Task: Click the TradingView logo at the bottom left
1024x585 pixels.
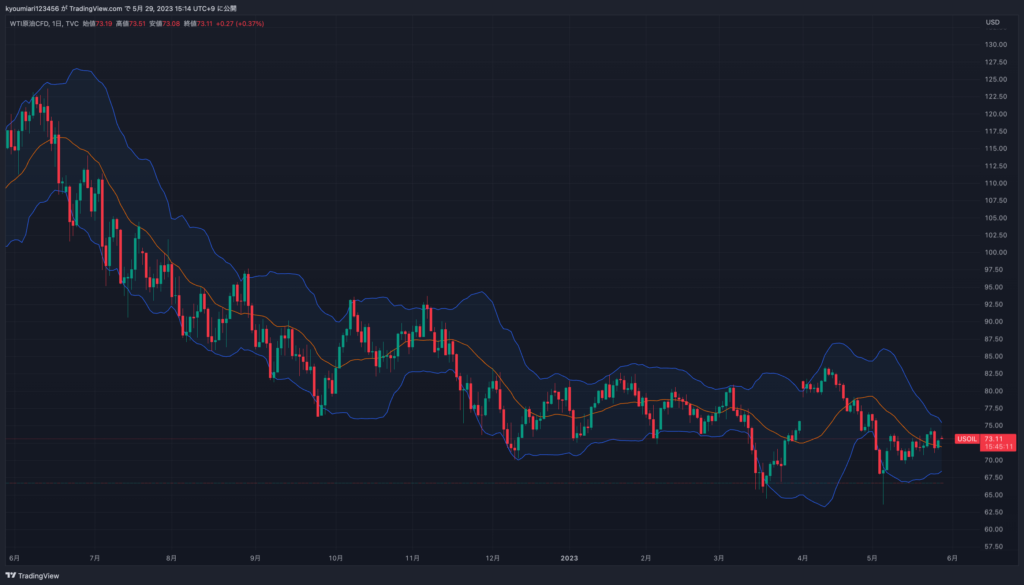Action: (32, 576)
